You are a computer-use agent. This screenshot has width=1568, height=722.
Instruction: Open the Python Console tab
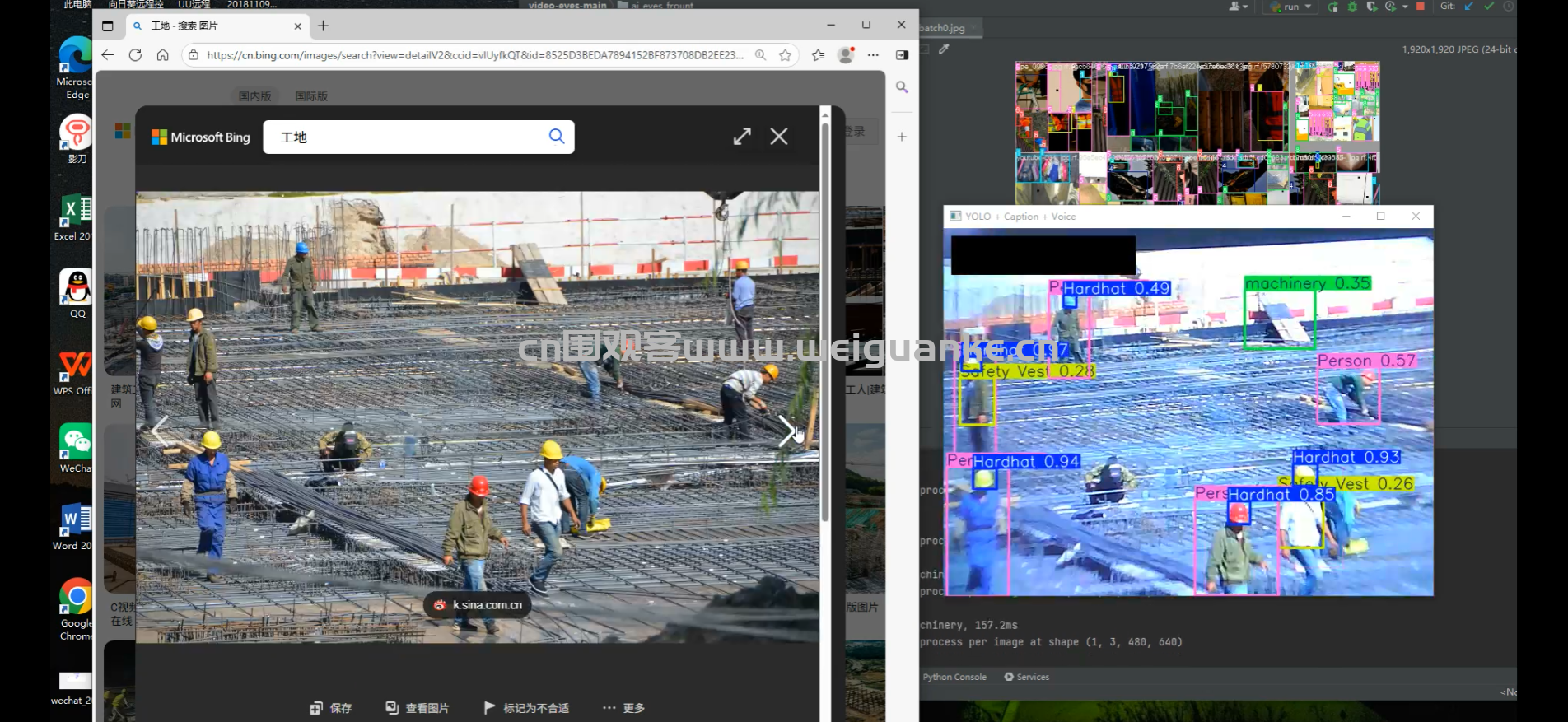[x=954, y=677]
